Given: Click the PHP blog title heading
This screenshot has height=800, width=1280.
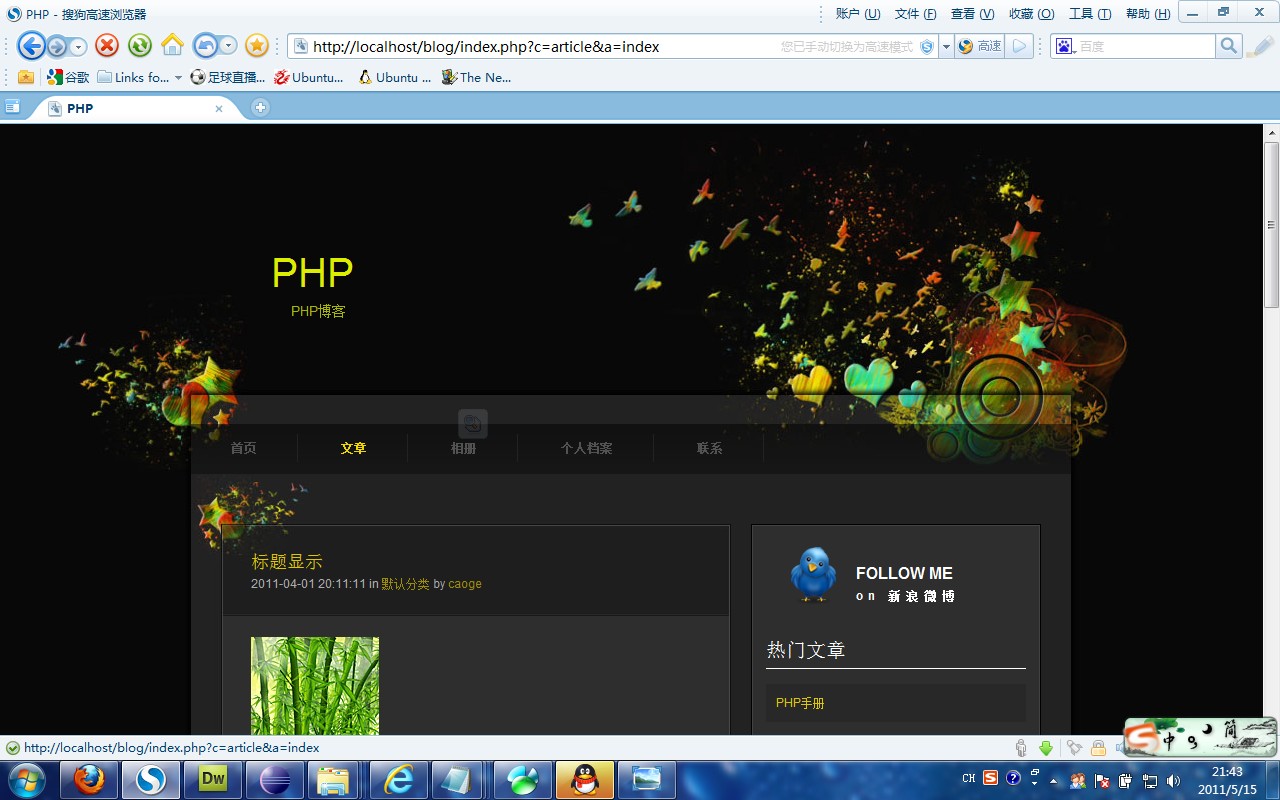Looking at the screenshot, I should pyautogui.click(x=312, y=273).
